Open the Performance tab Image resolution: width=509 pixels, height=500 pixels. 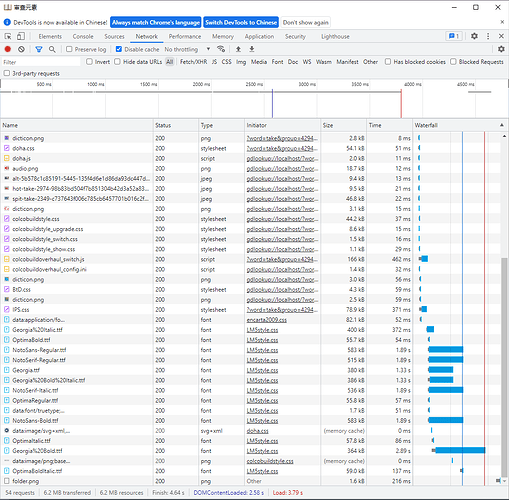click(185, 36)
